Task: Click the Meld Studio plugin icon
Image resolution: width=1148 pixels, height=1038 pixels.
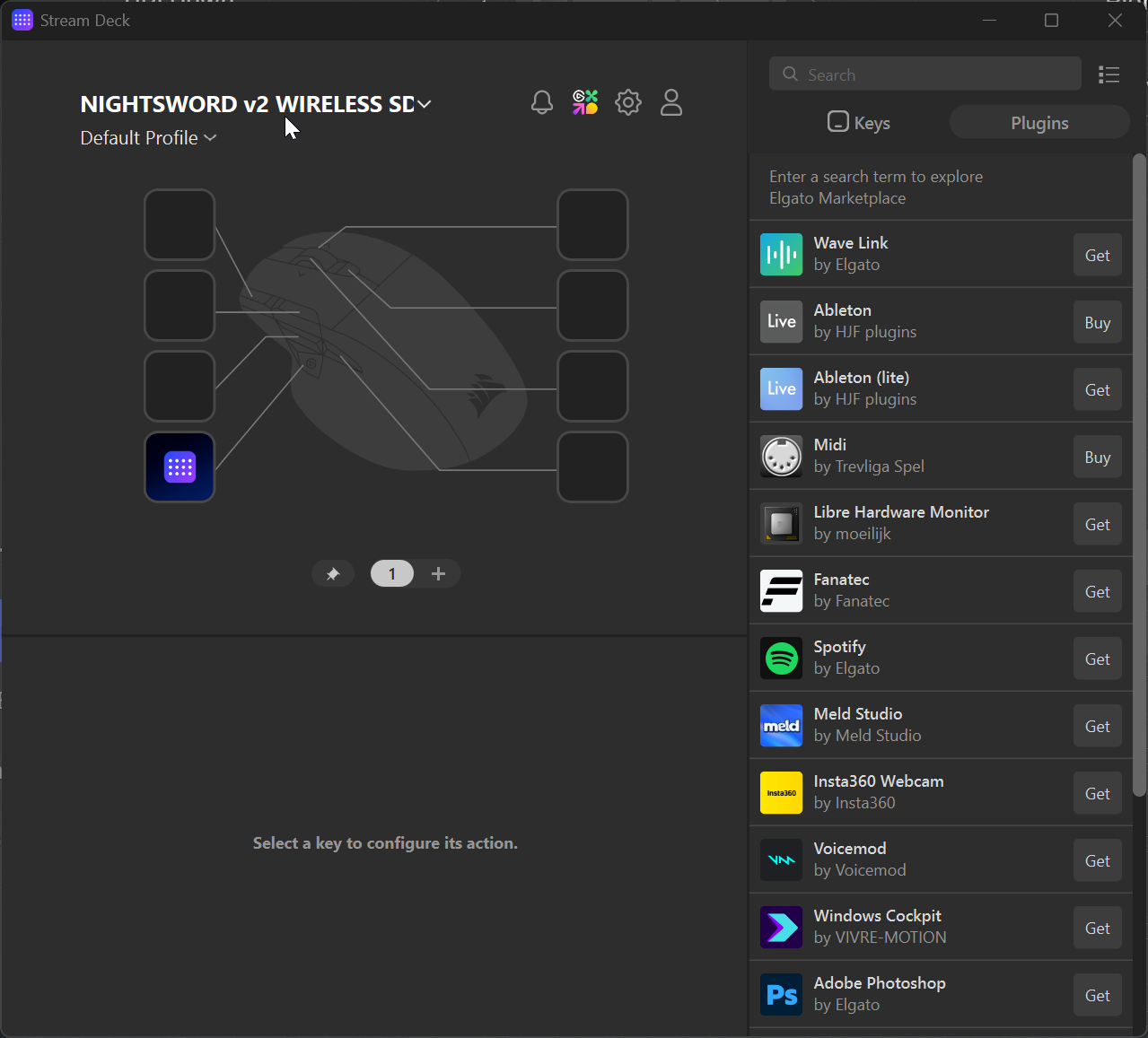Action: [782, 726]
